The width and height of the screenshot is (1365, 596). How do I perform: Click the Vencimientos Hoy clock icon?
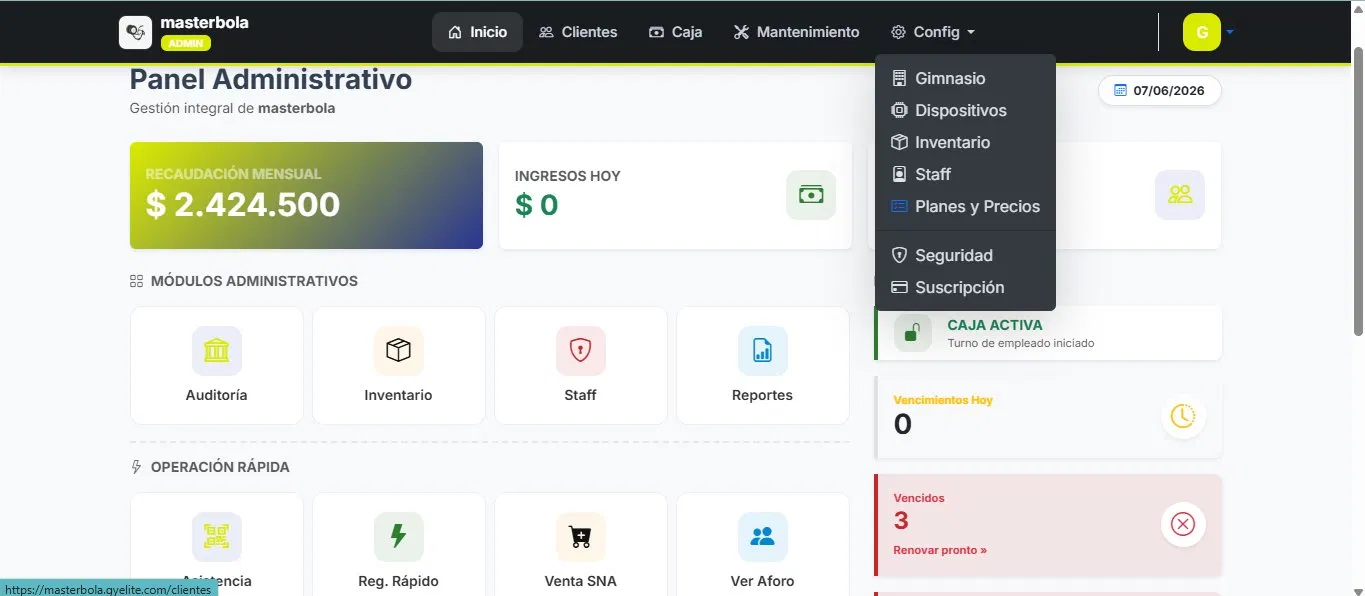[1183, 417]
